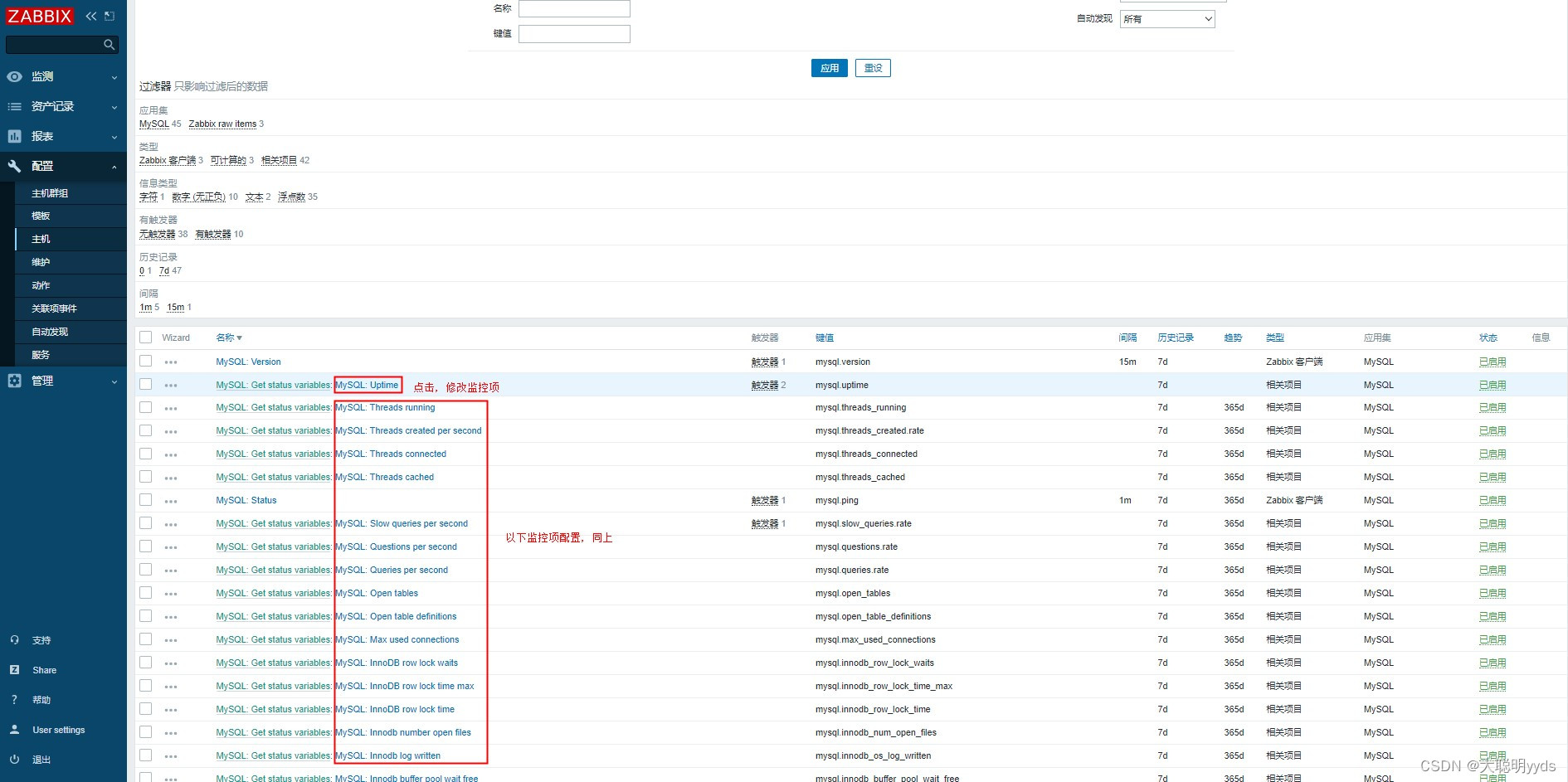Image resolution: width=1568 pixels, height=782 pixels.
Task: Click the headset icon for 支持
Action: [x=14, y=640]
